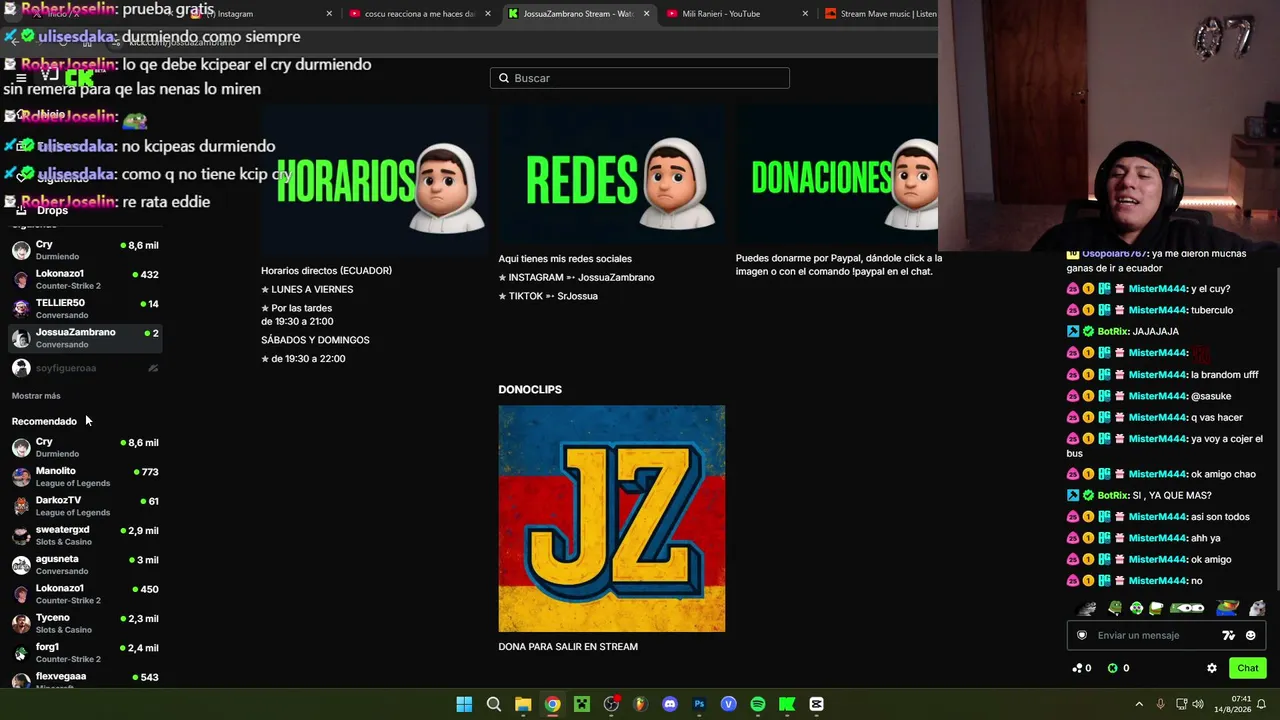The height and width of the screenshot is (720, 1280).
Task: Switch to the Stream Mave music tab
Action: point(880,14)
